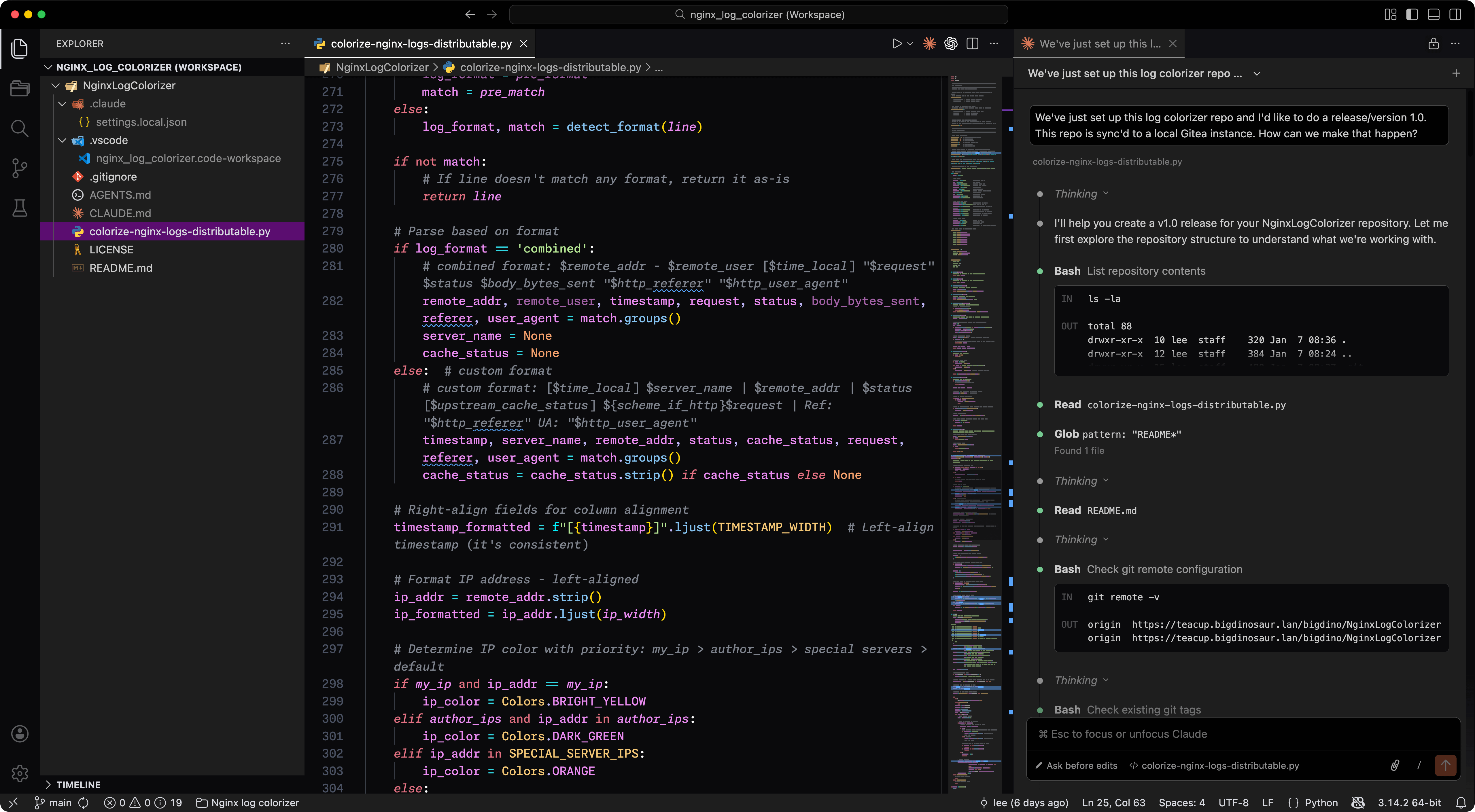Viewport: 1475px width, 812px height.
Task: Select the colorize-nginx-logs-distributable.py editor tab
Action: (420, 43)
